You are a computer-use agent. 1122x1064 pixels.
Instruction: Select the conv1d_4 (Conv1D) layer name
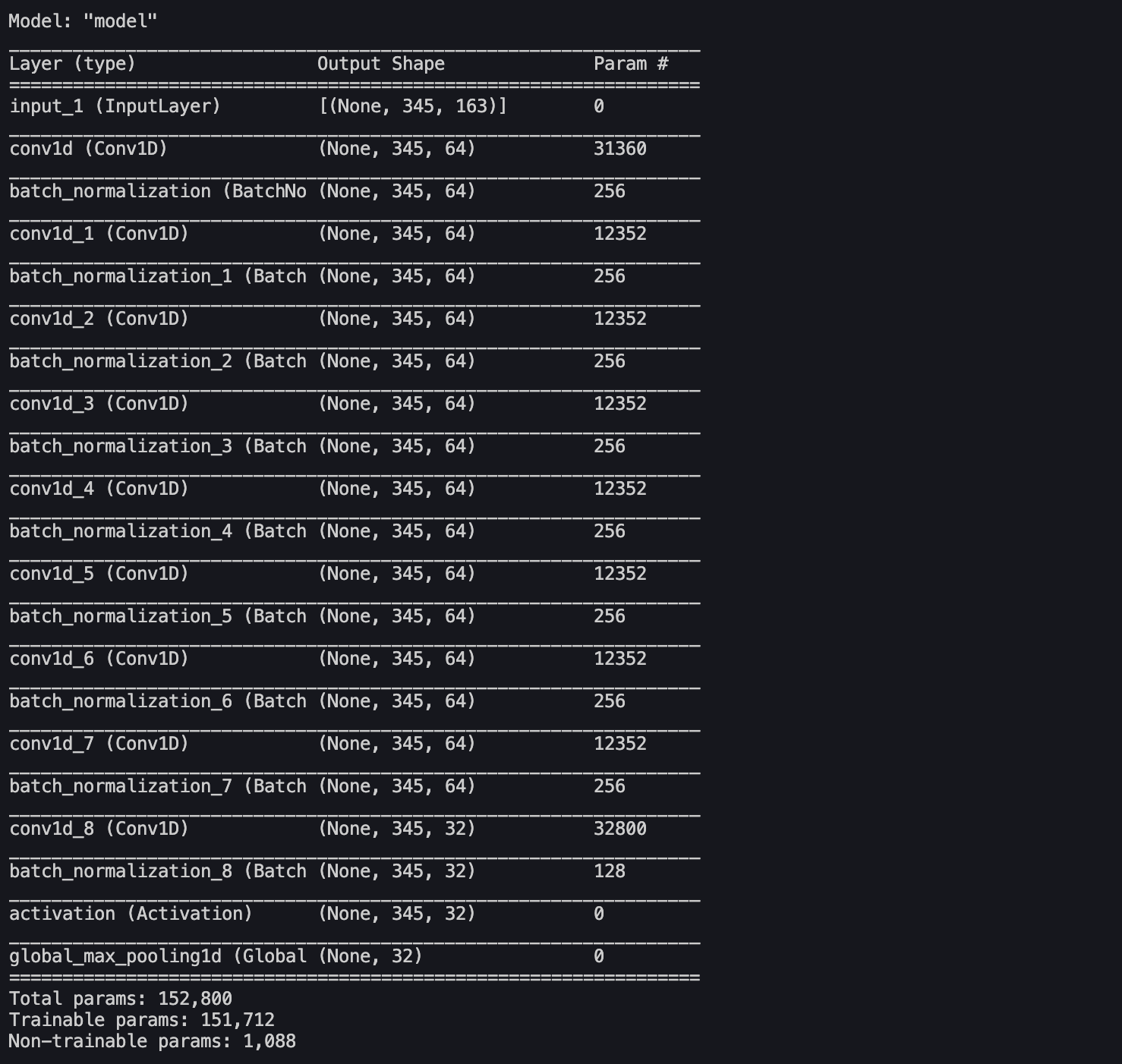tap(99, 489)
